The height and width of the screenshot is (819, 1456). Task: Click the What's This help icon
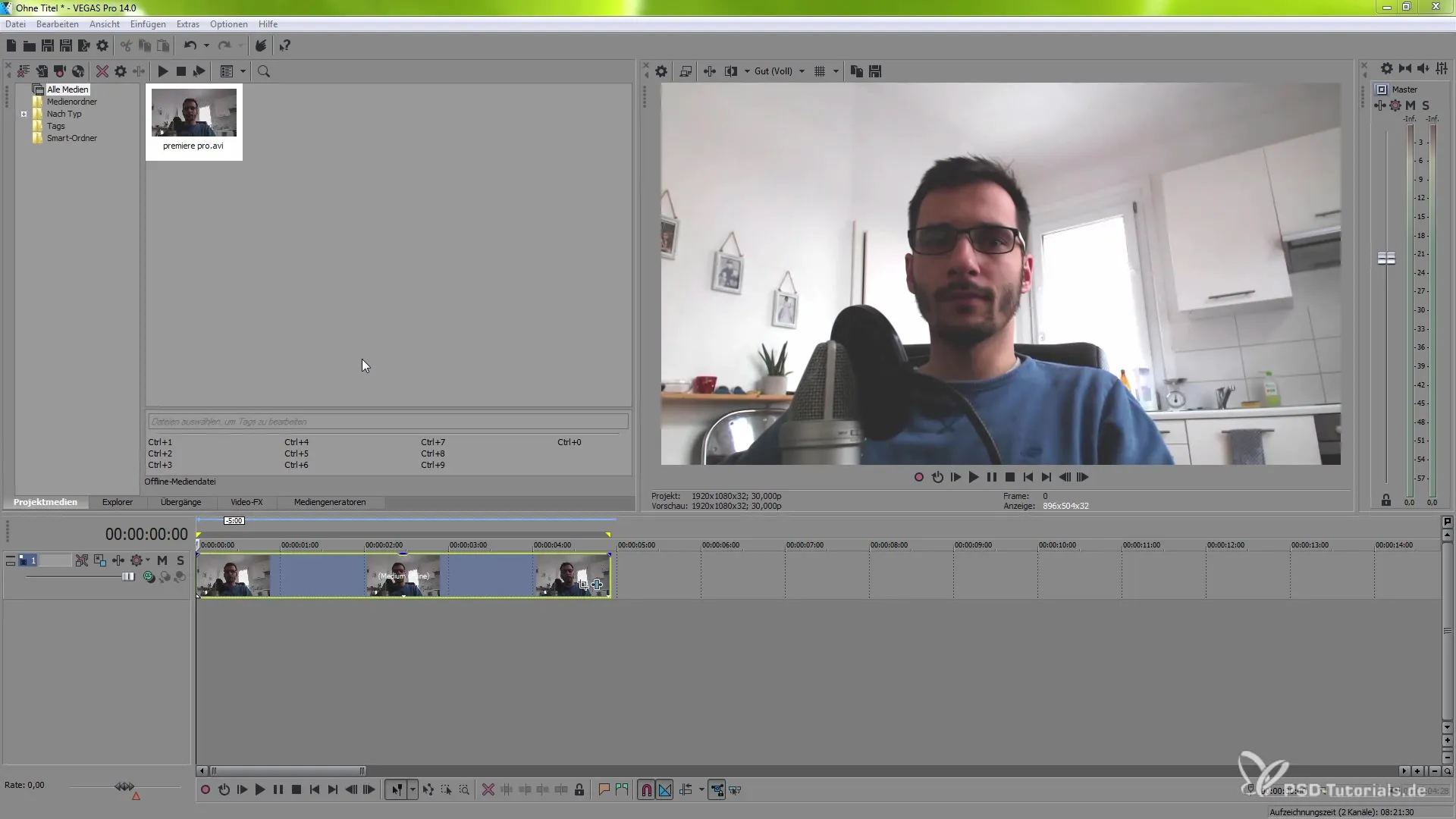[x=284, y=46]
